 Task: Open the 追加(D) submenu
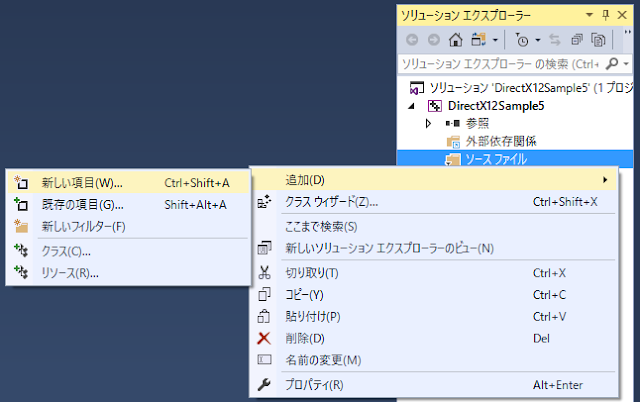tap(434, 180)
